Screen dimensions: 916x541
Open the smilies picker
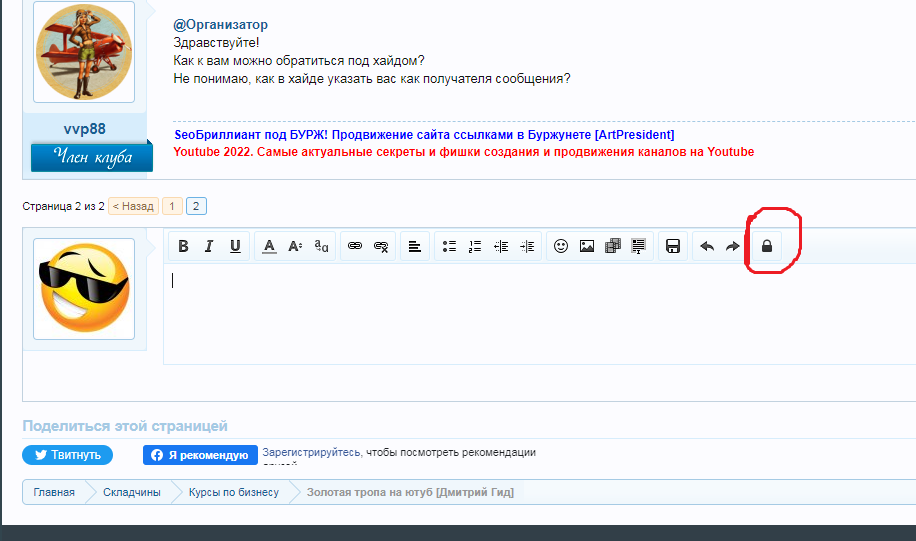click(561, 246)
